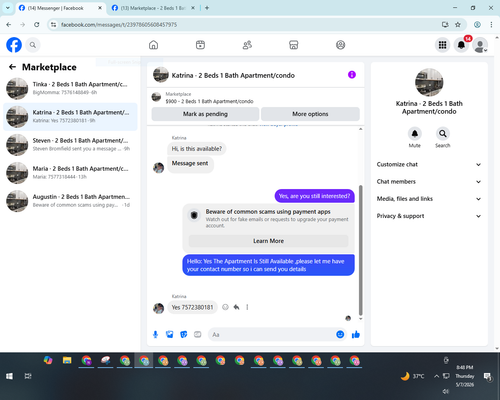
Task: Mute this chat with bell icon
Action: (415, 134)
